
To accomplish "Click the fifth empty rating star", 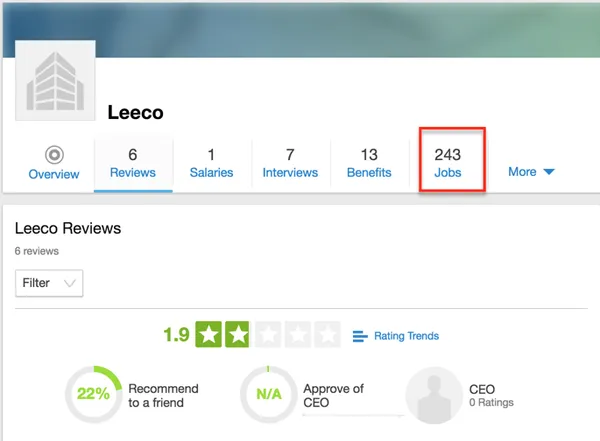I will (327, 335).
